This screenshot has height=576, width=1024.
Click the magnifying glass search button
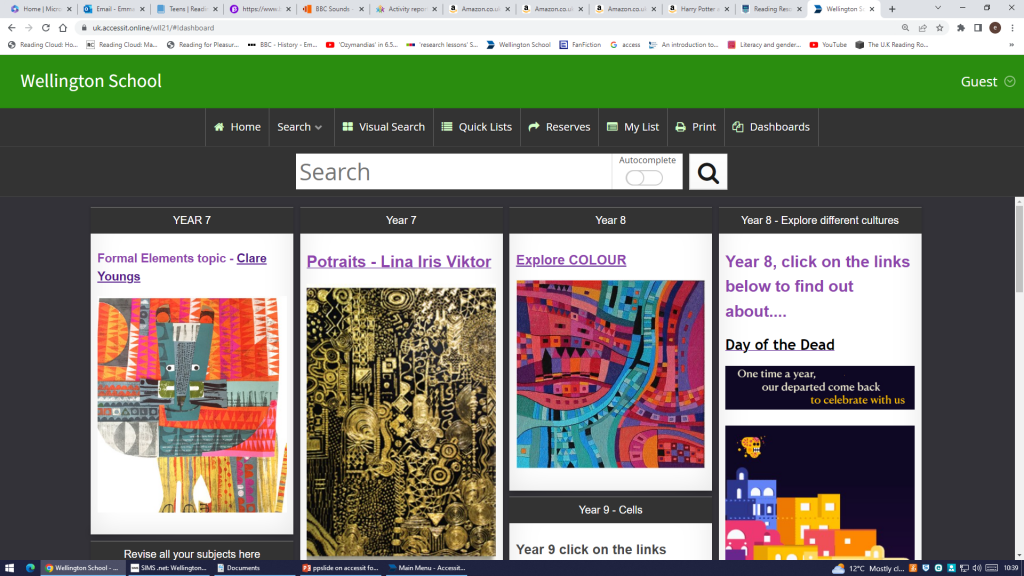pos(708,172)
